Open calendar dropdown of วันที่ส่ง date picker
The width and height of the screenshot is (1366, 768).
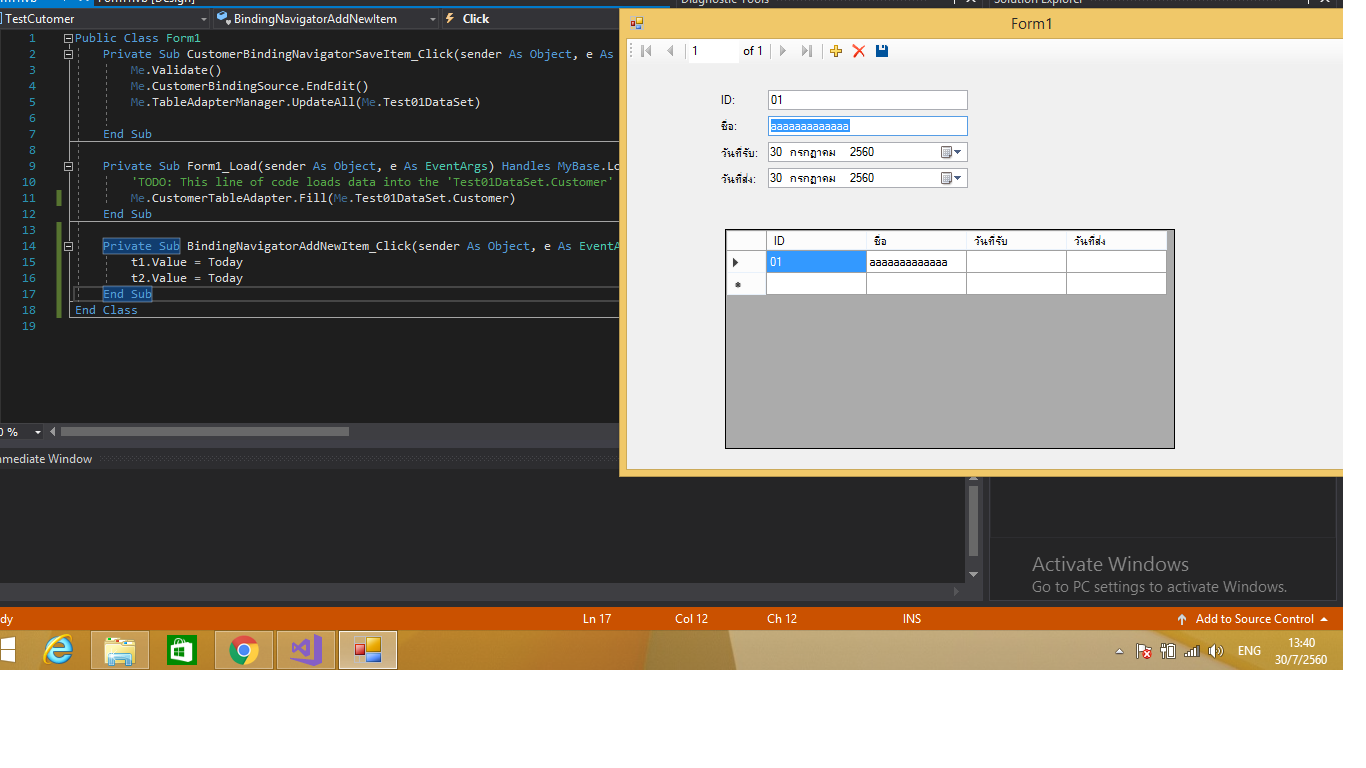951,178
